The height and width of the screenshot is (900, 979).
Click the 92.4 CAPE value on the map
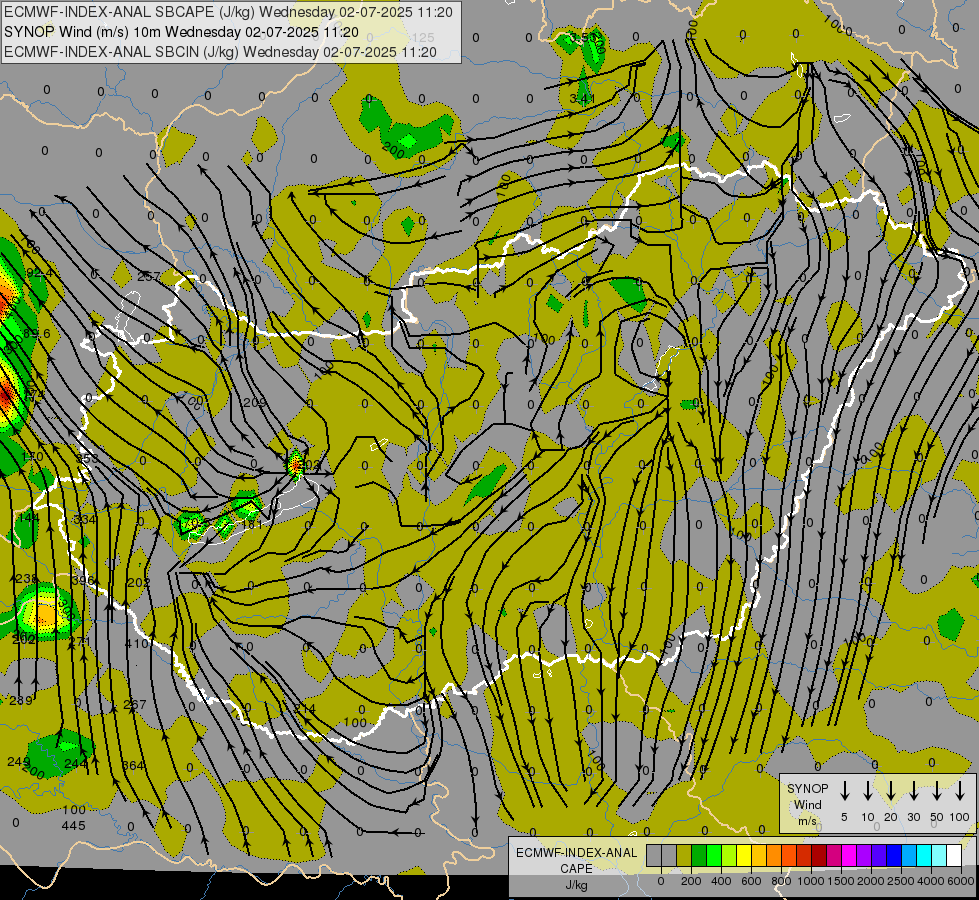coord(37,274)
